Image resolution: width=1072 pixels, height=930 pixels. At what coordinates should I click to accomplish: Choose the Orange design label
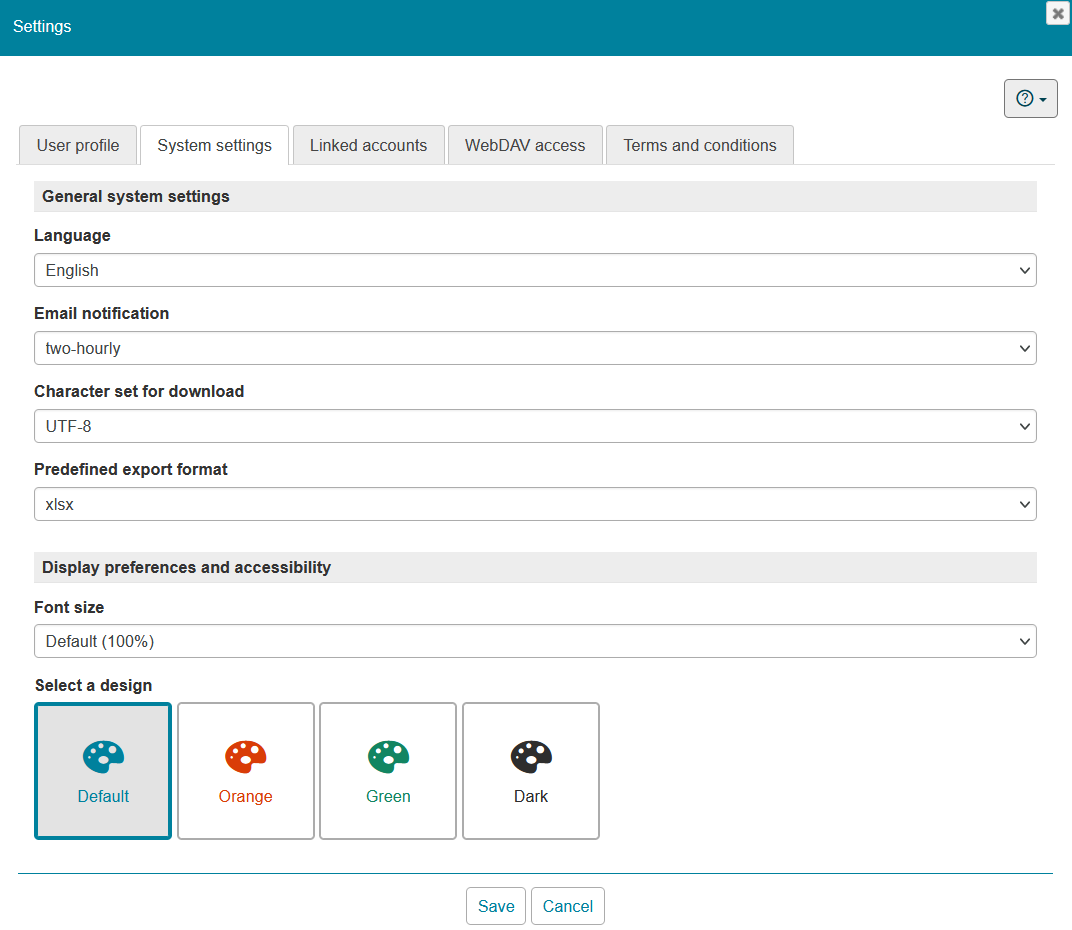pos(246,797)
